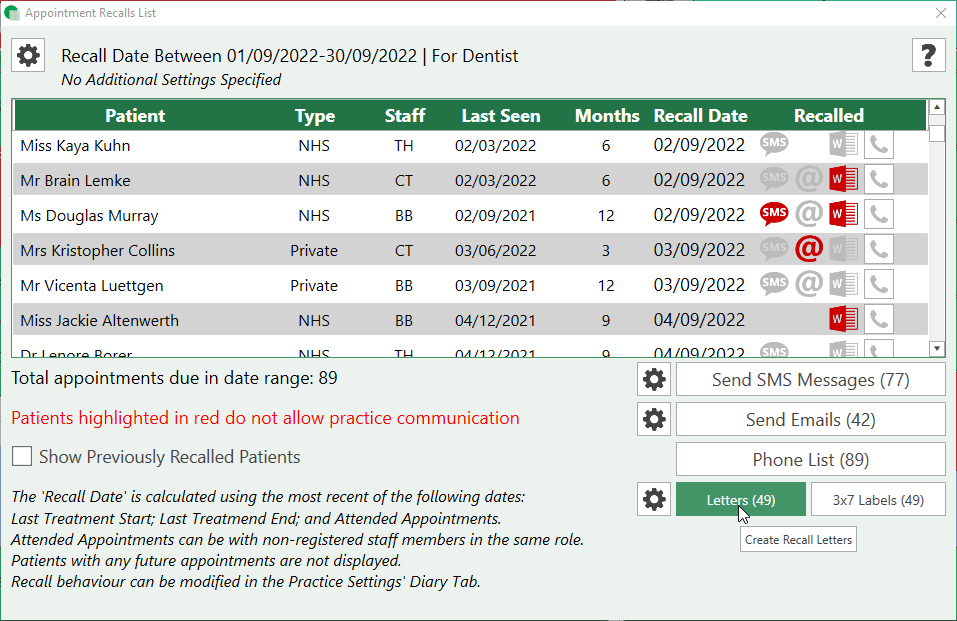Click phone icon for Miss Kaya Kuhn
The image size is (957, 621).
pos(879,145)
